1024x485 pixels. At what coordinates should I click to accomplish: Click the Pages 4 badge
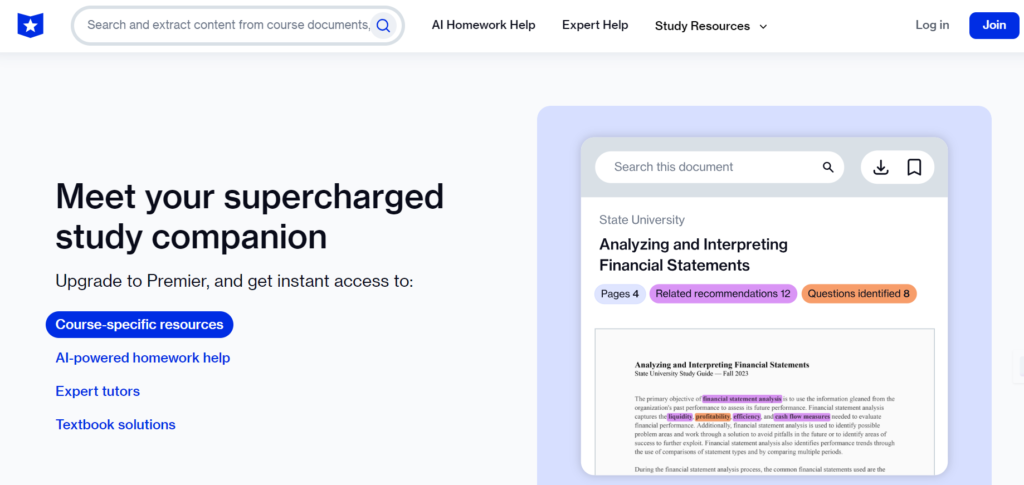(x=619, y=294)
